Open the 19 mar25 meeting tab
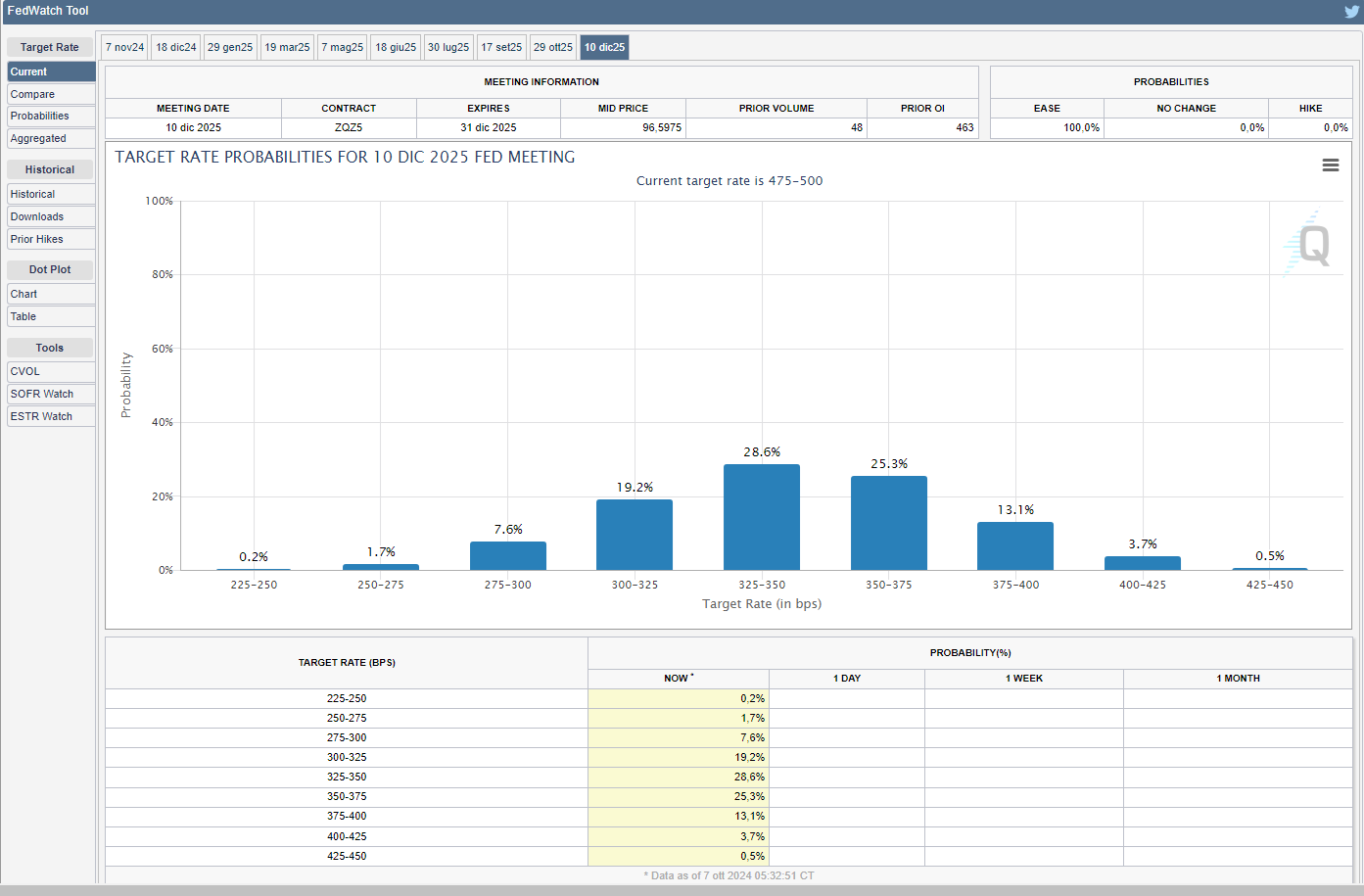This screenshot has height=896, width=1364. (x=287, y=47)
